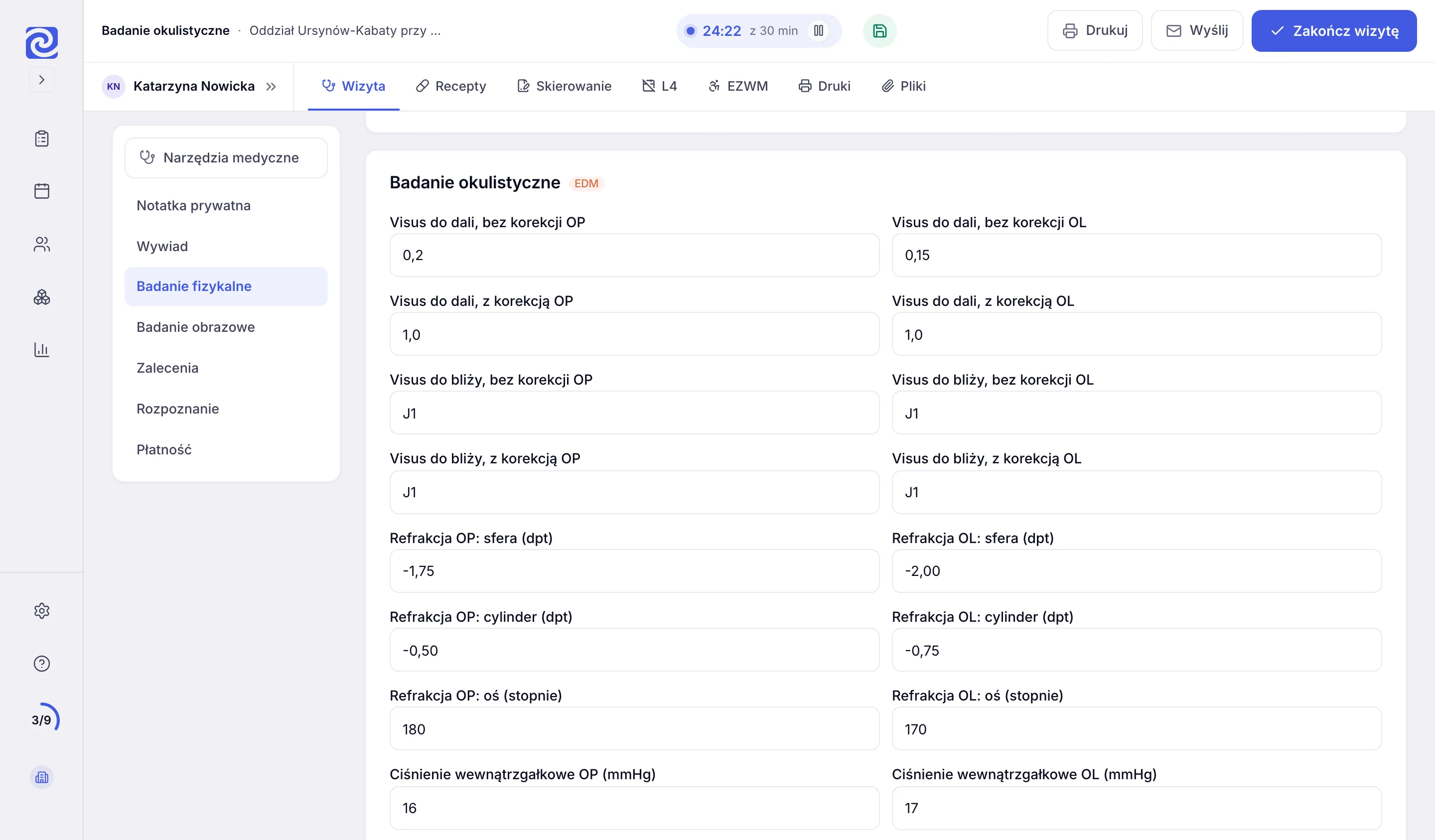Screen dimensions: 1435x840
Task: Open the statistics chart sidebar icon
Action: coord(41,349)
